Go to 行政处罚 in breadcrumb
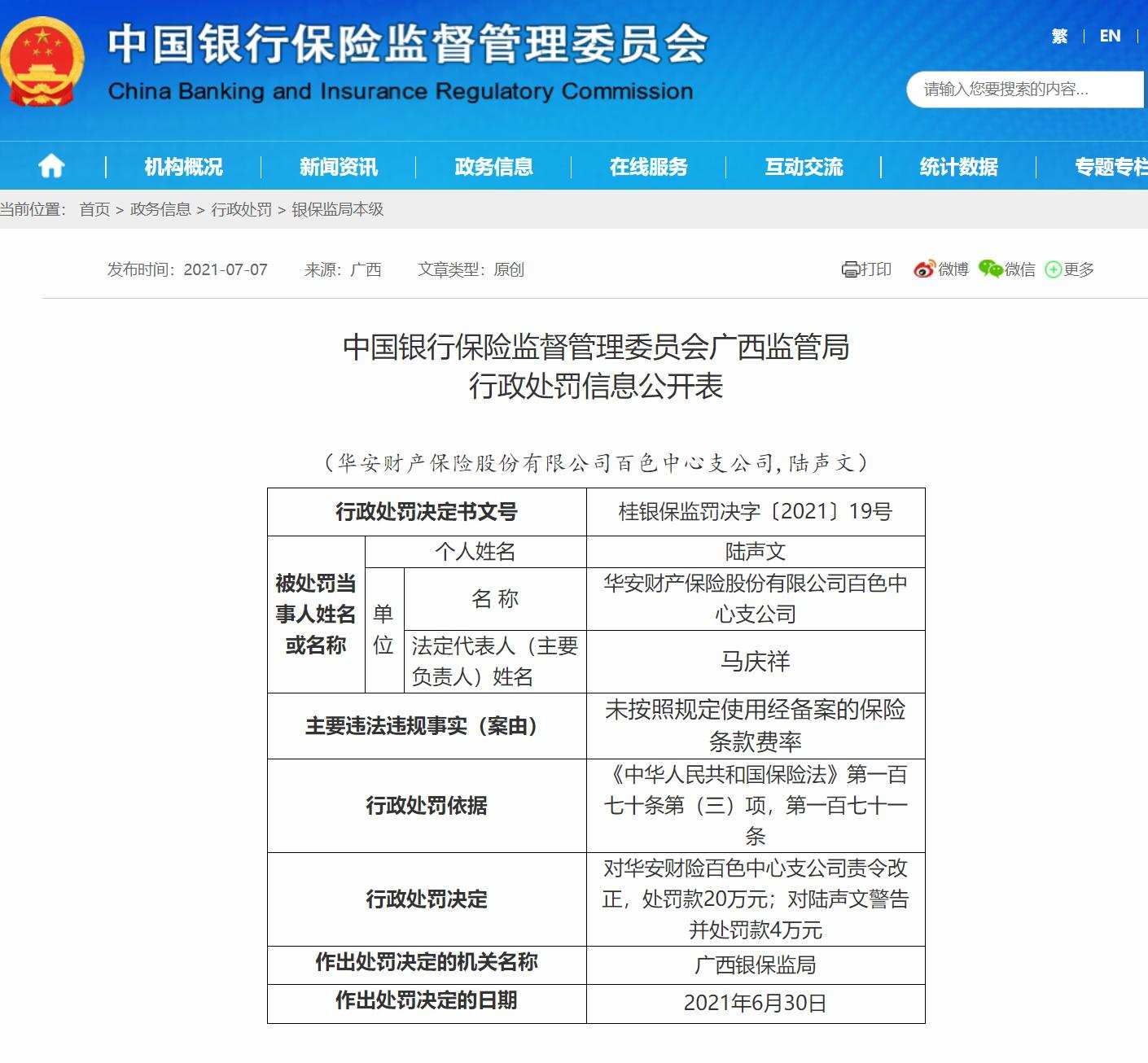Image resolution: width=1148 pixels, height=1063 pixels. (242, 209)
